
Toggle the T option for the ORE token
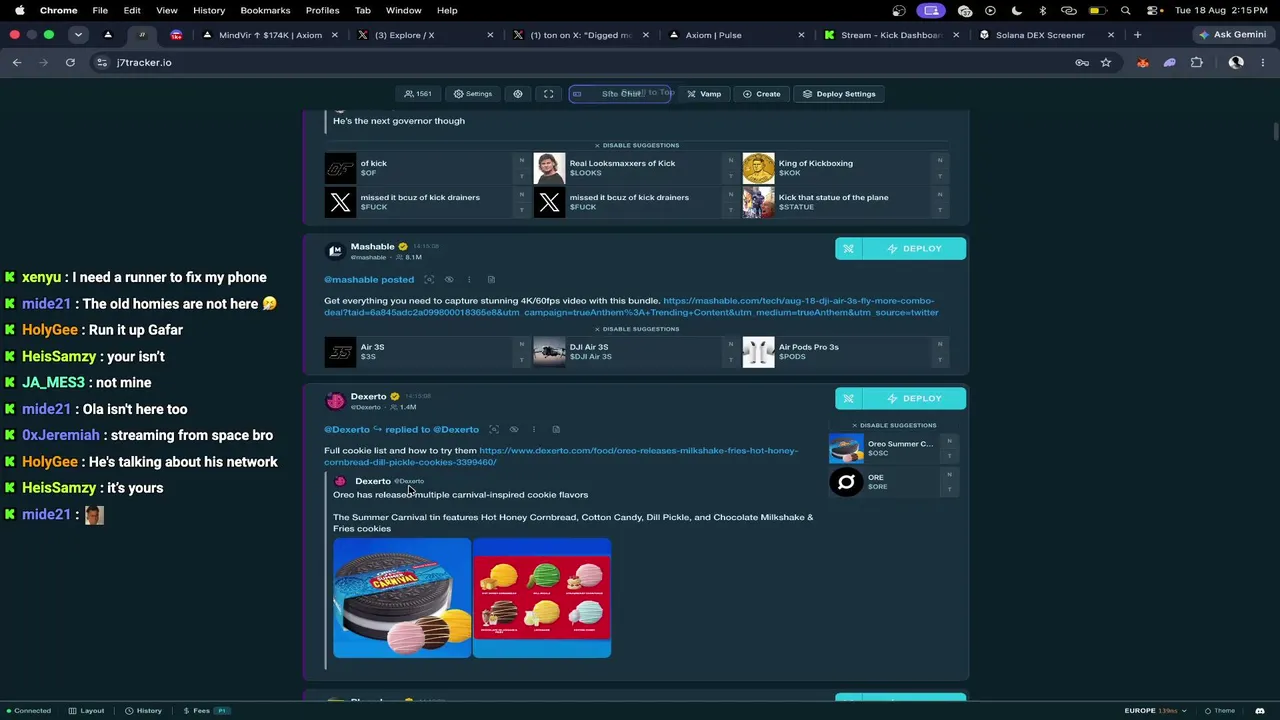(949, 489)
